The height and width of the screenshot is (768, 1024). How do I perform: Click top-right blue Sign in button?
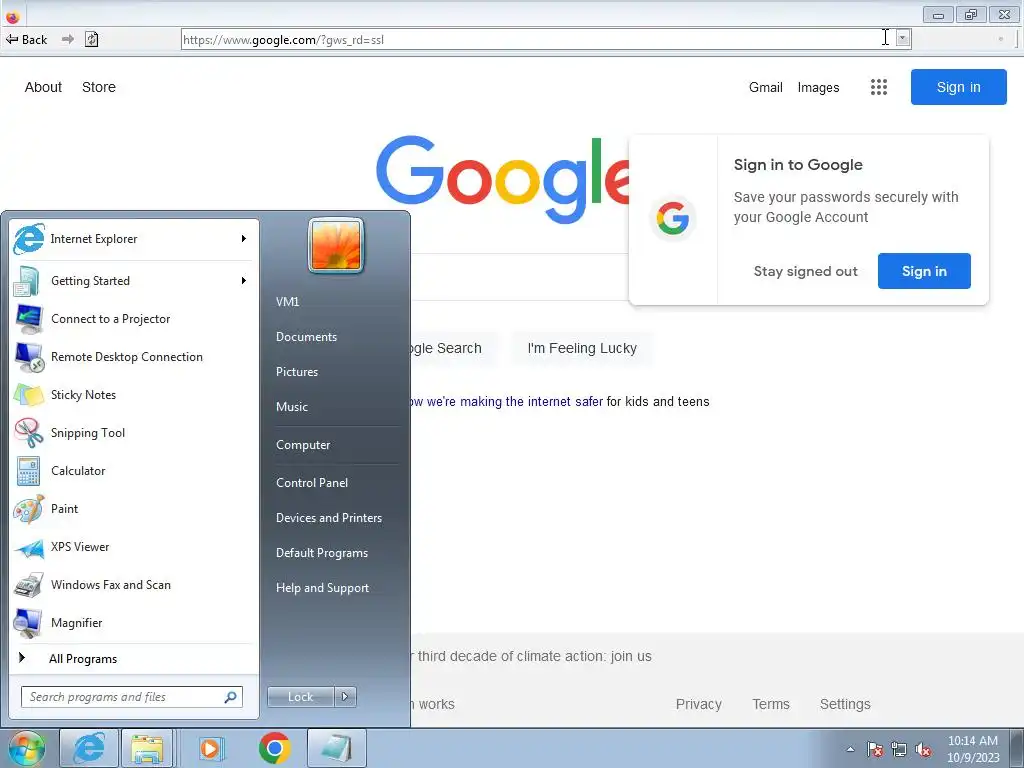pos(959,87)
